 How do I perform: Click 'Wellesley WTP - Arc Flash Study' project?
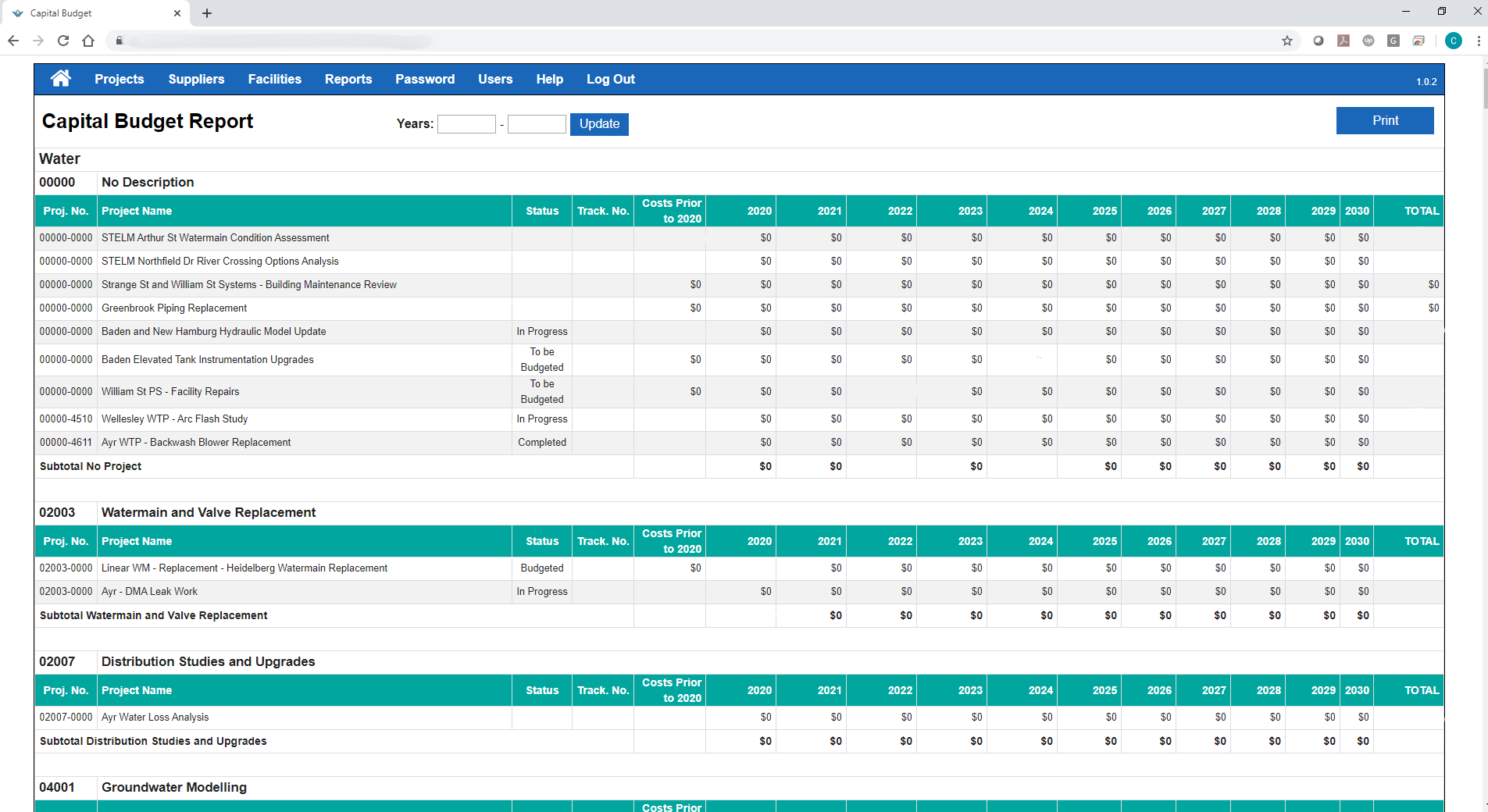(x=175, y=419)
